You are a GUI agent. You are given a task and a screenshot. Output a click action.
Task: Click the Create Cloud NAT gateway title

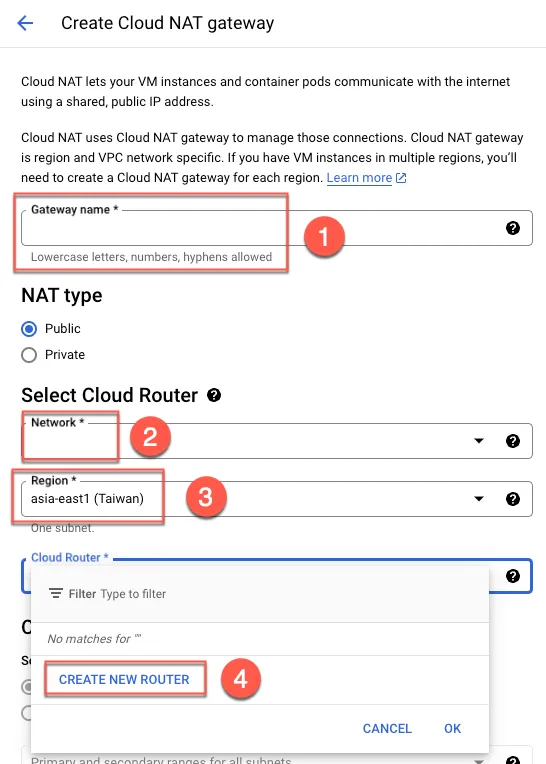[168, 23]
